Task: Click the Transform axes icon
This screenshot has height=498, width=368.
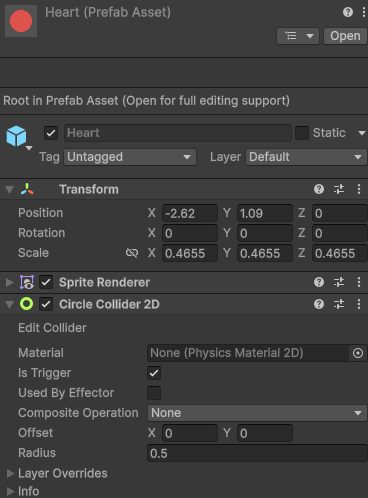Action: tap(27, 189)
